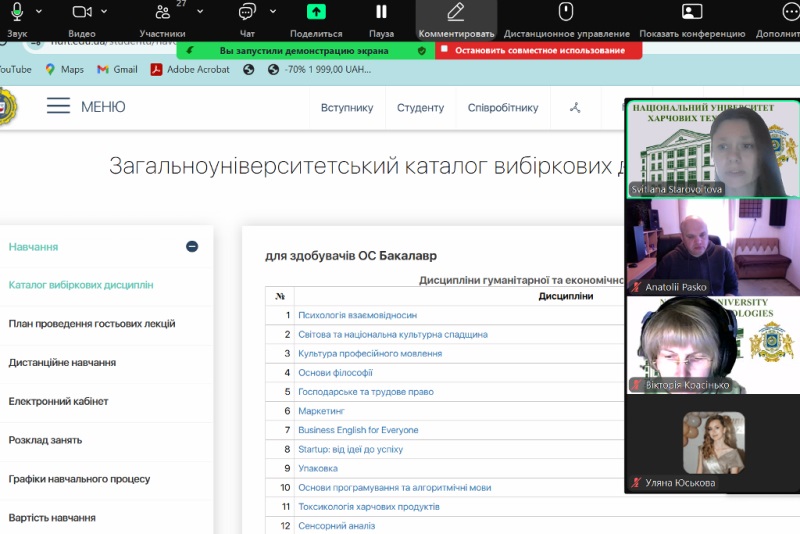The height and width of the screenshot is (534, 800).
Task: Click the green Поделиться share icon
Action: [x=316, y=12]
